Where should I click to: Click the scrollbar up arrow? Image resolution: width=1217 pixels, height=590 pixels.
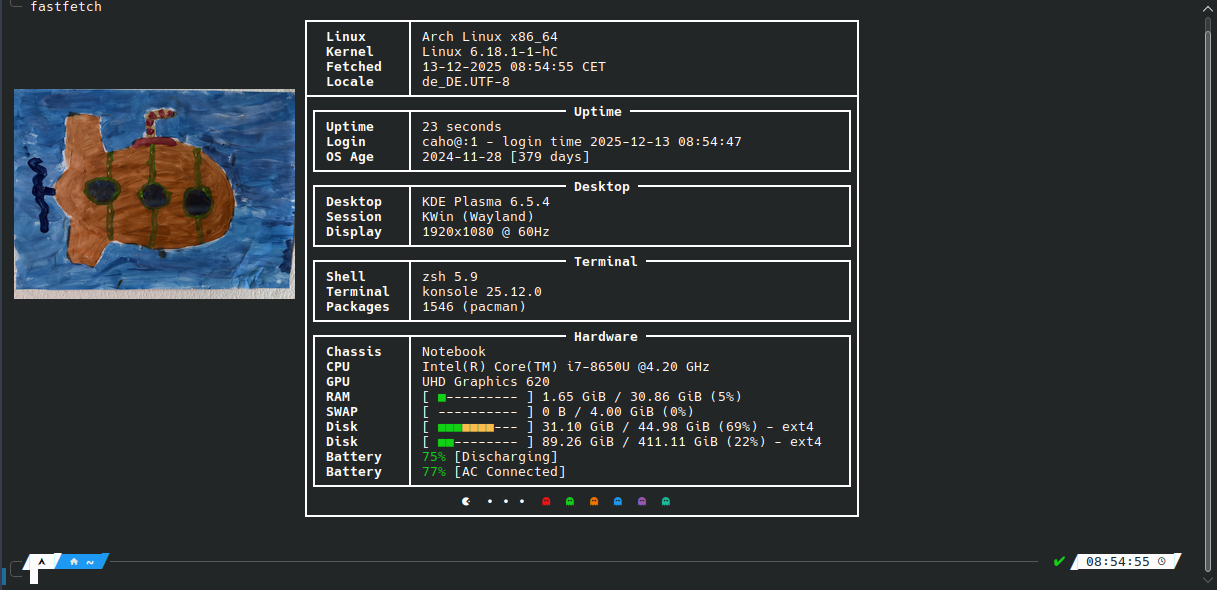1209,7
